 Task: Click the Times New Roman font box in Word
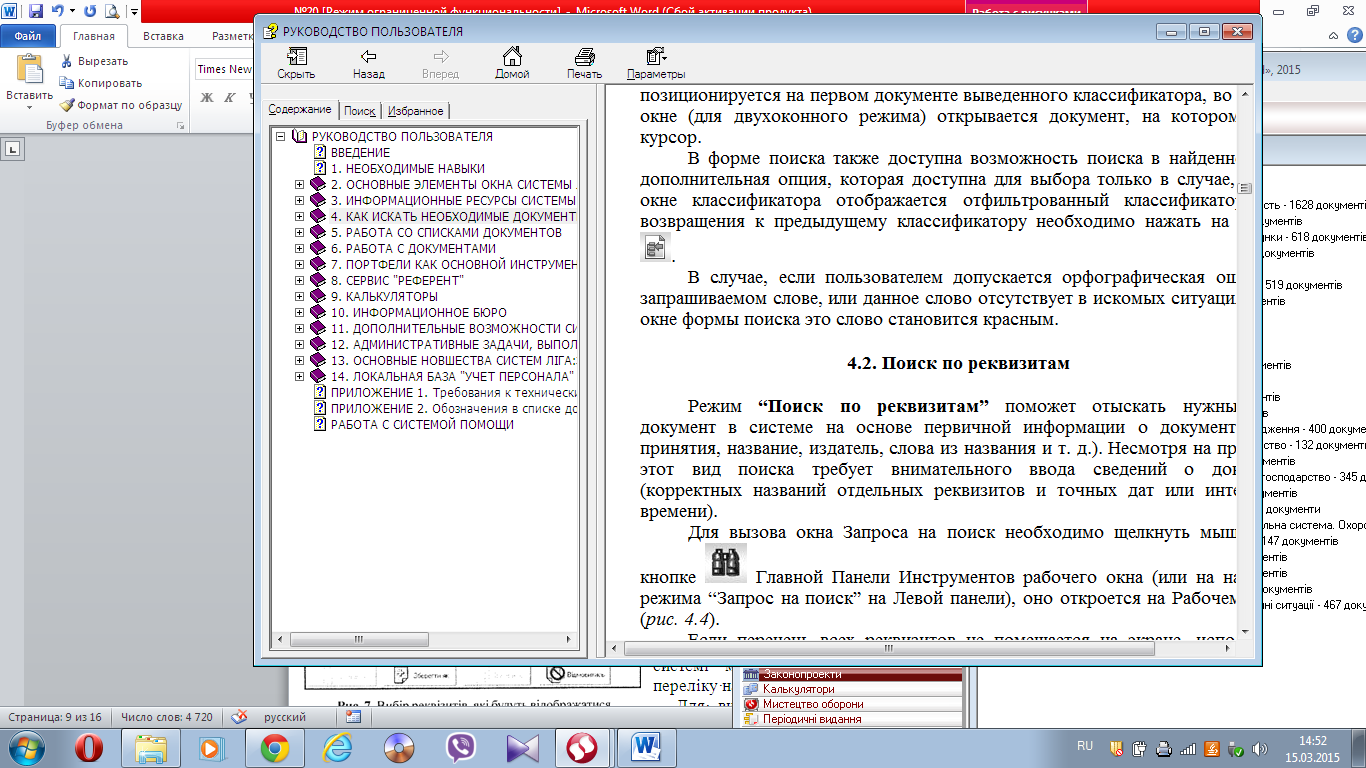tap(225, 69)
